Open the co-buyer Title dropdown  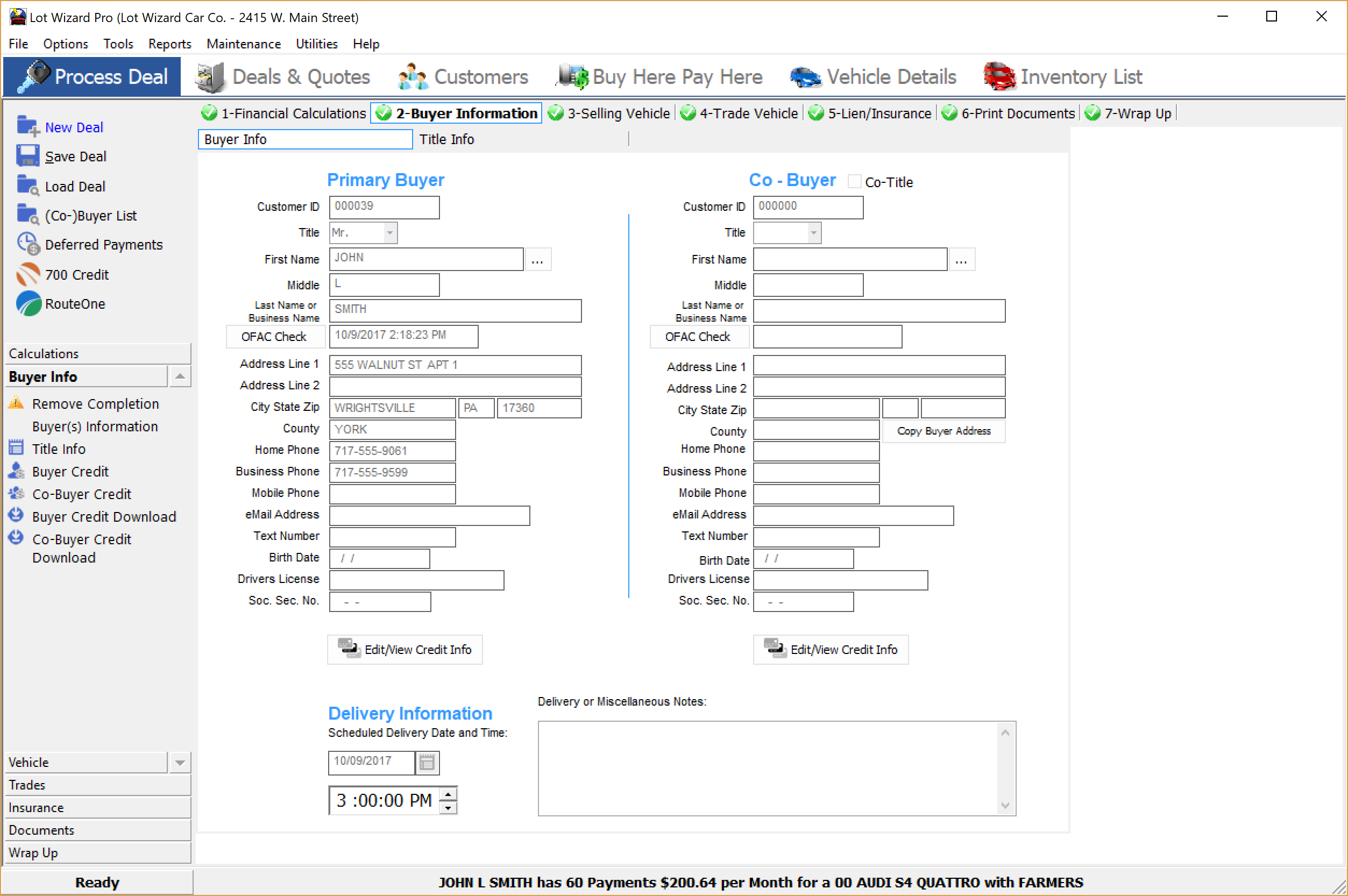(813, 232)
